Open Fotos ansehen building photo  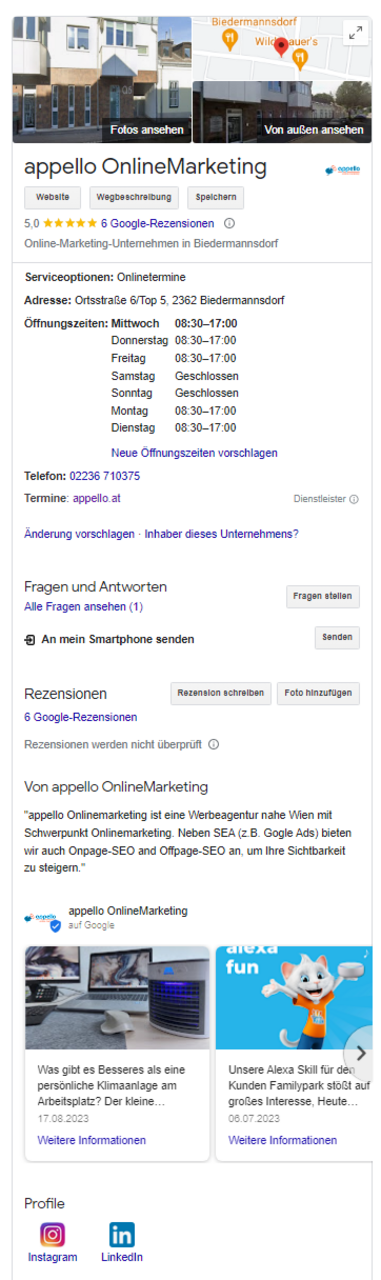coord(101,79)
